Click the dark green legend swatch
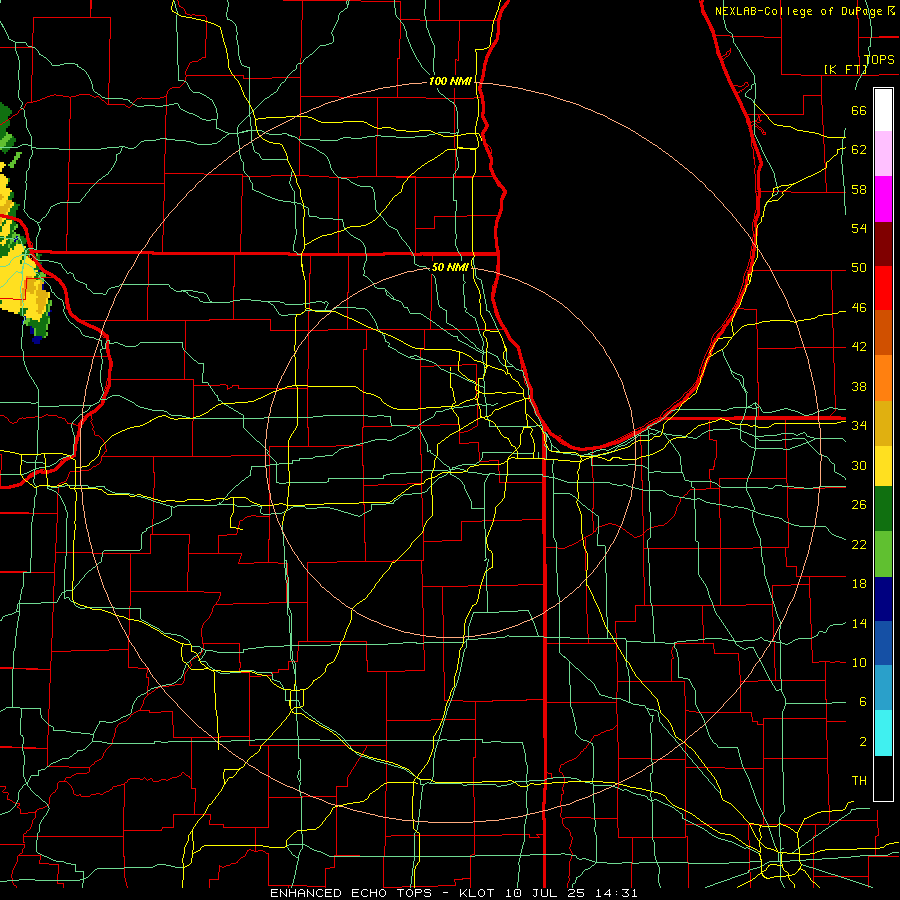 [883, 509]
